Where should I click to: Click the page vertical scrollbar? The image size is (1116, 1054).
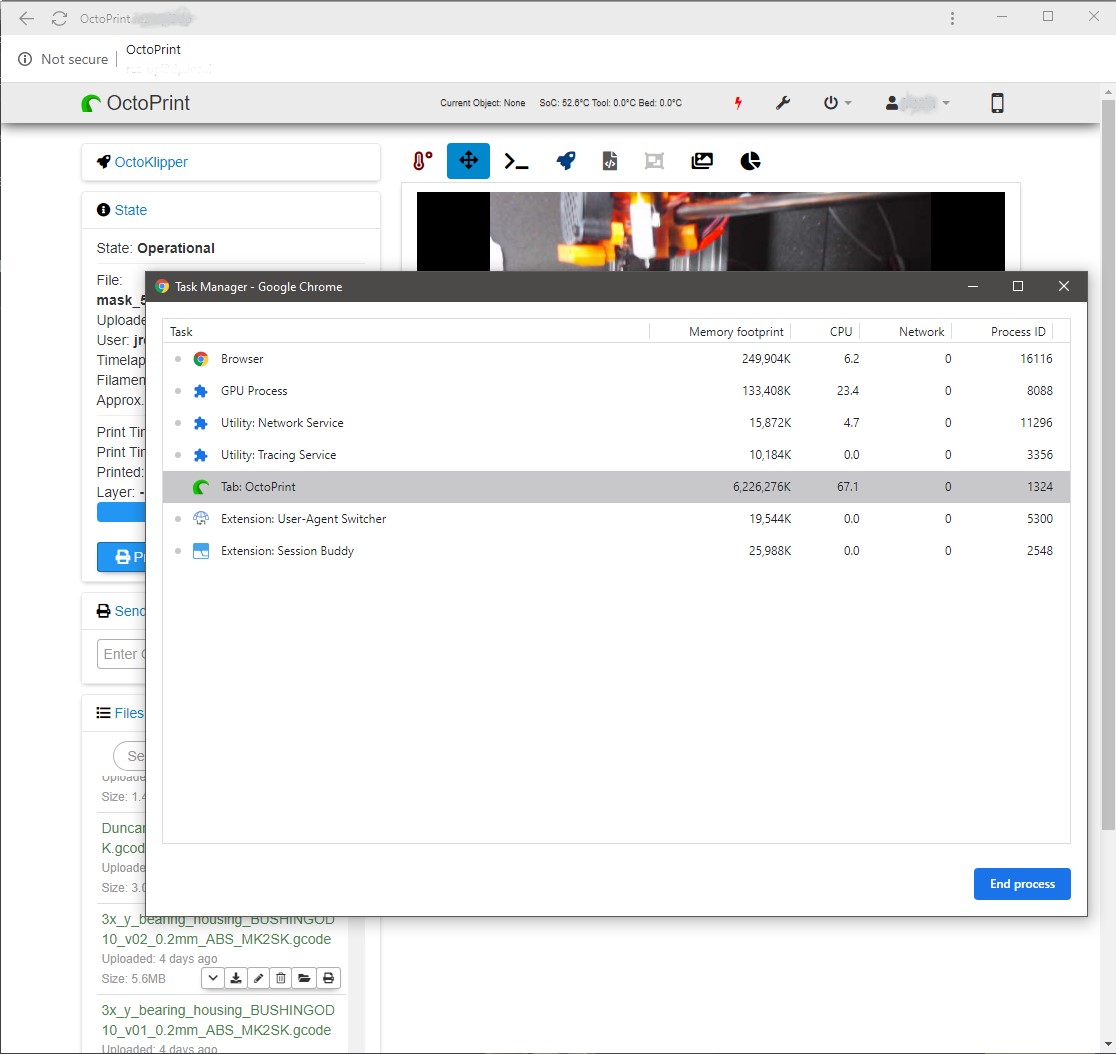pyautogui.click(x=1107, y=464)
